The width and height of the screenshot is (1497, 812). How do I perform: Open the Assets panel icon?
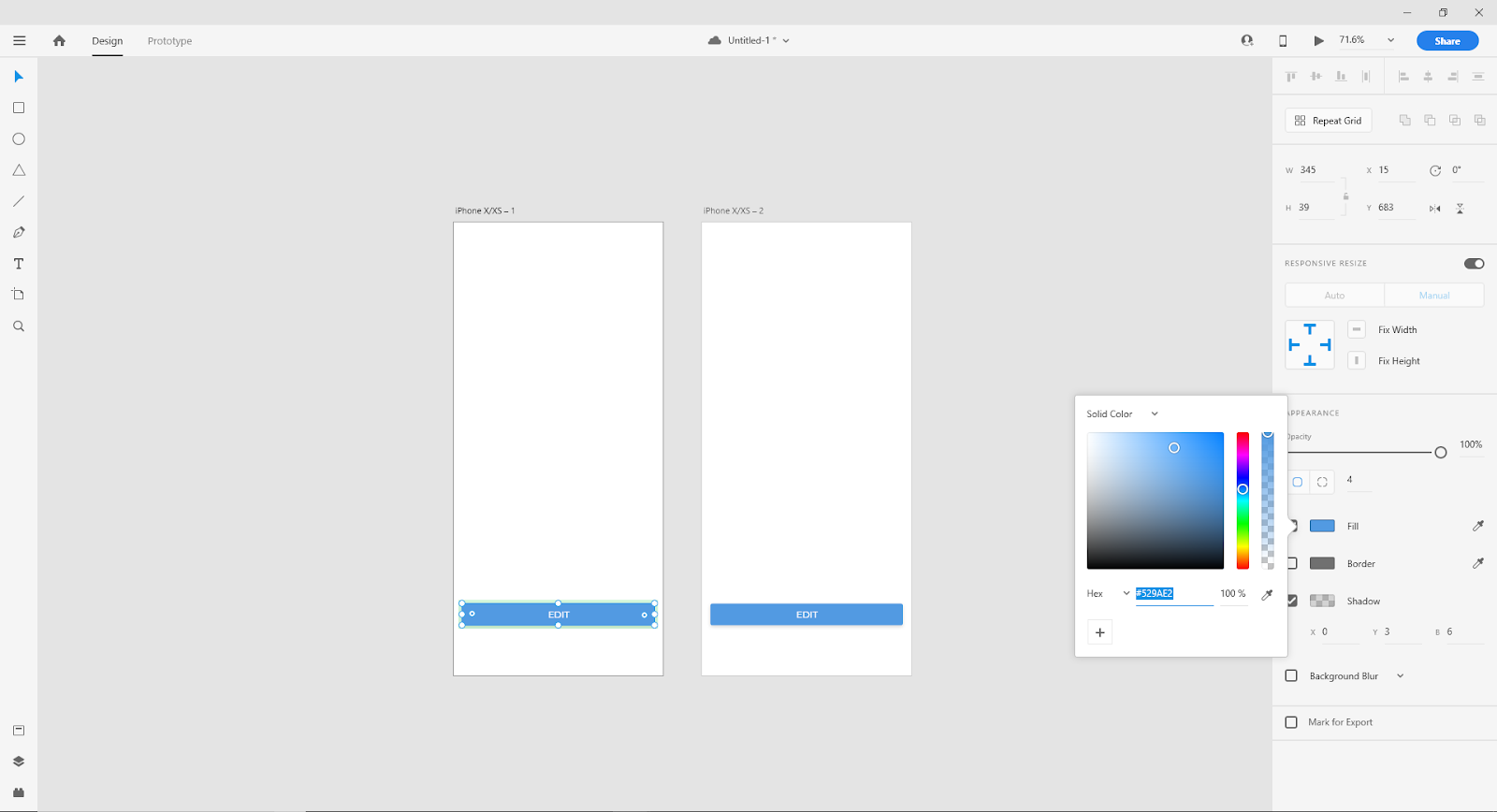(x=19, y=731)
